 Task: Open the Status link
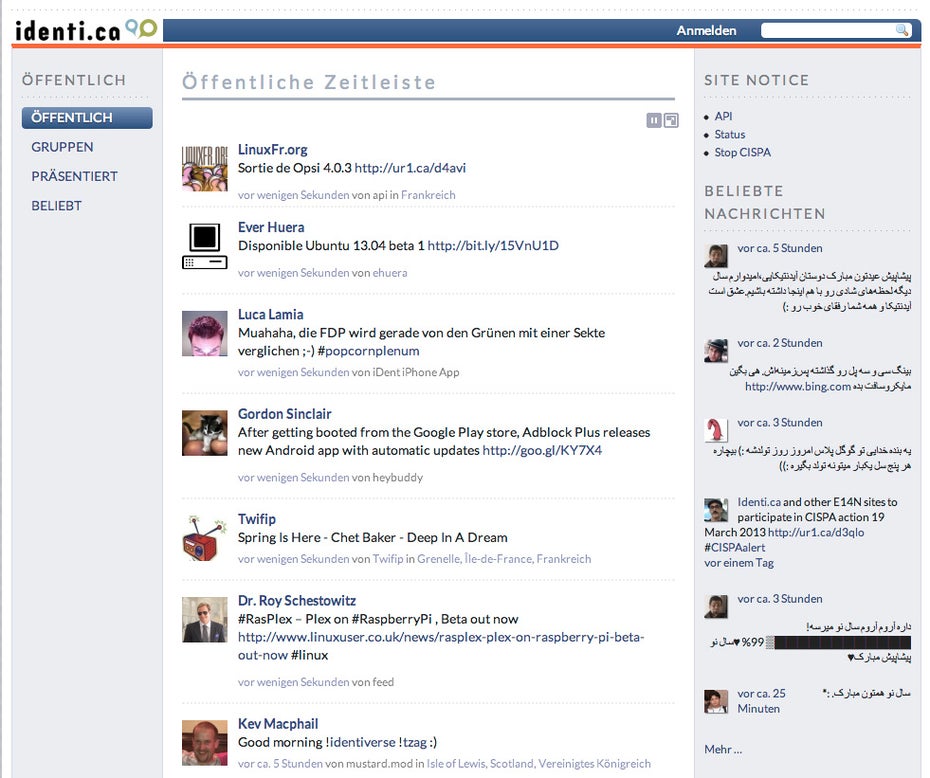[x=730, y=134]
